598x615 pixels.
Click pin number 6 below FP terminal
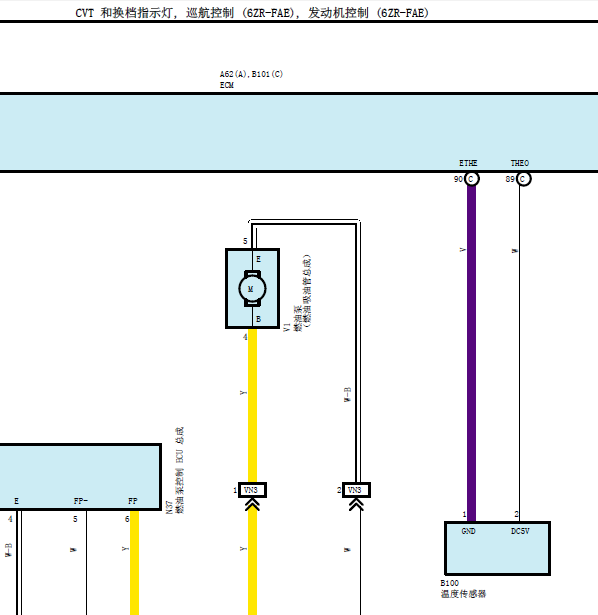point(127,519)
